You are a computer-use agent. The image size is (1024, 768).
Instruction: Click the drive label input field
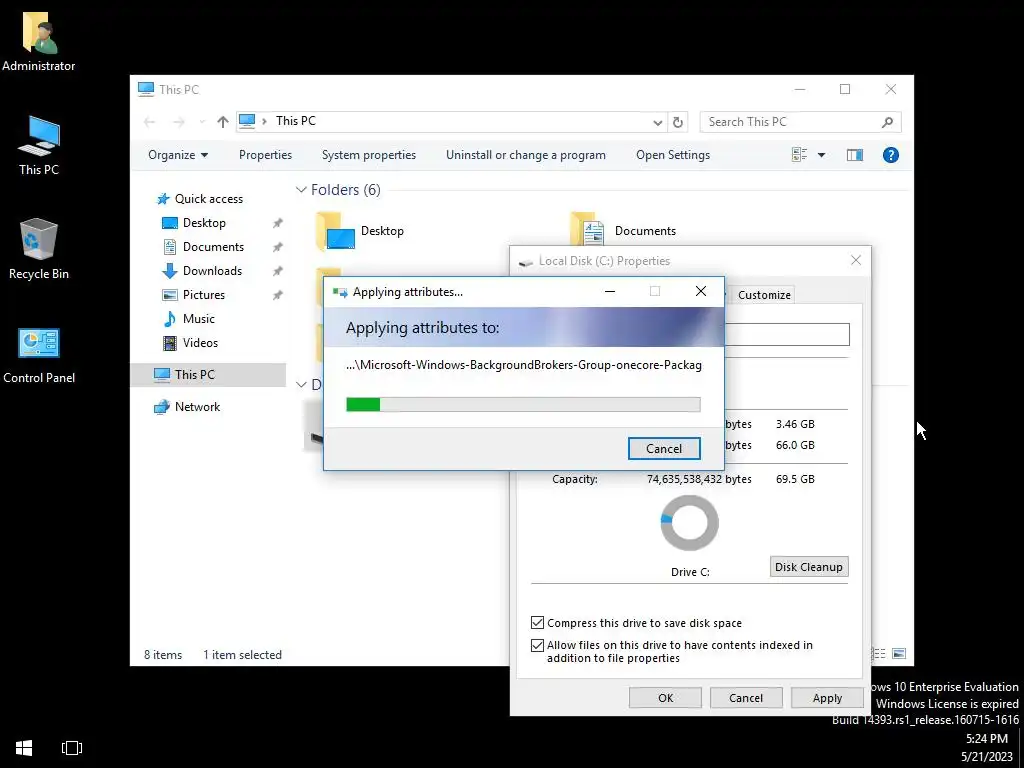click(x=787, y=334)
